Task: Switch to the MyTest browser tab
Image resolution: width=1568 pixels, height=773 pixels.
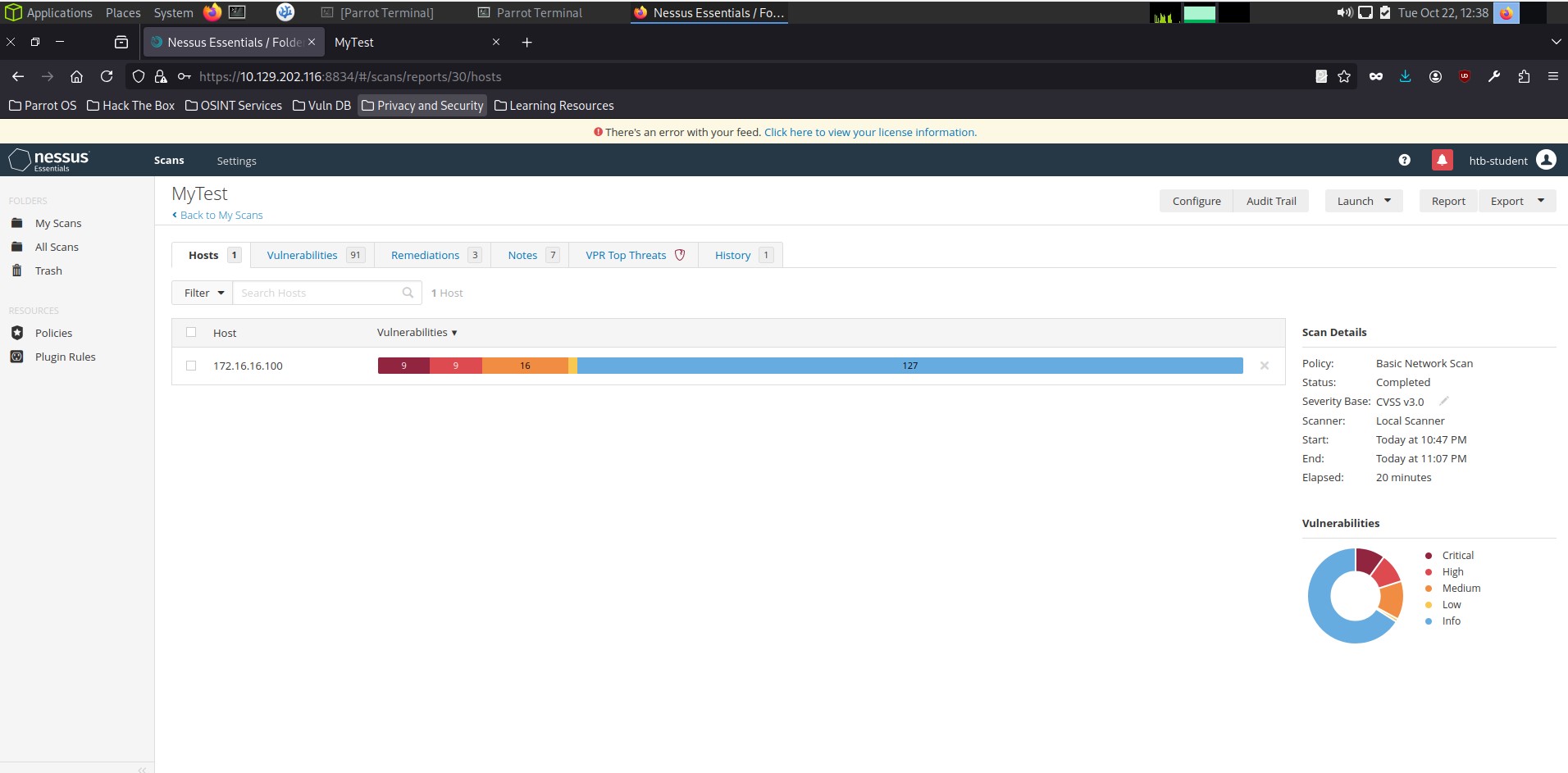Action: [417, 42]
